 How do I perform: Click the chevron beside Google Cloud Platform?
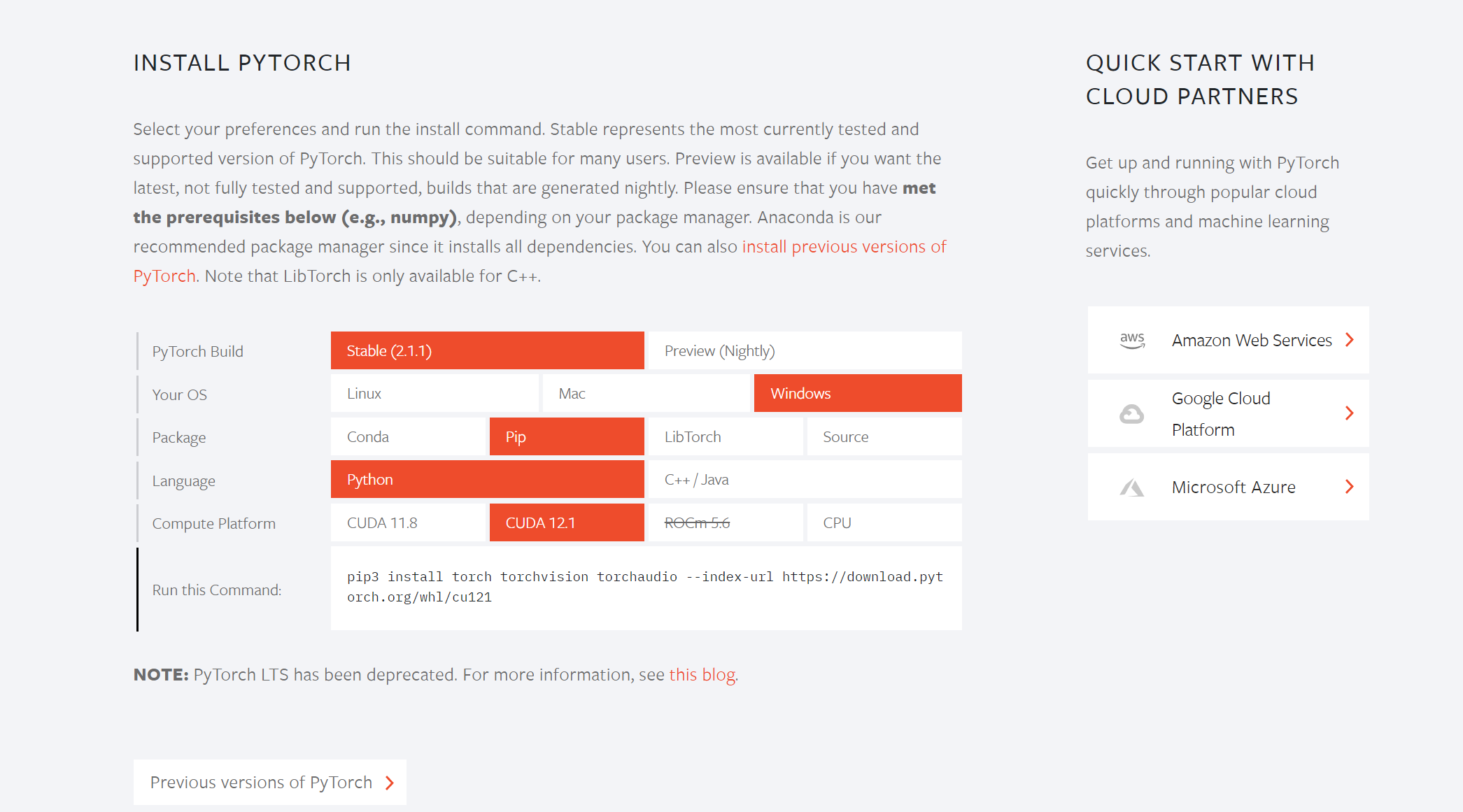click(1350, 413)
